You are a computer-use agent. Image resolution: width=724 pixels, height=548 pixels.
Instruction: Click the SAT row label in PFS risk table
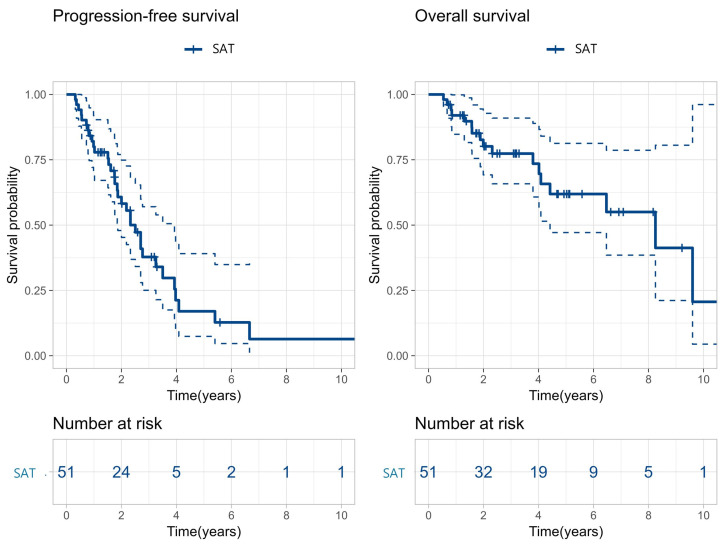click(x=24, y=473)
